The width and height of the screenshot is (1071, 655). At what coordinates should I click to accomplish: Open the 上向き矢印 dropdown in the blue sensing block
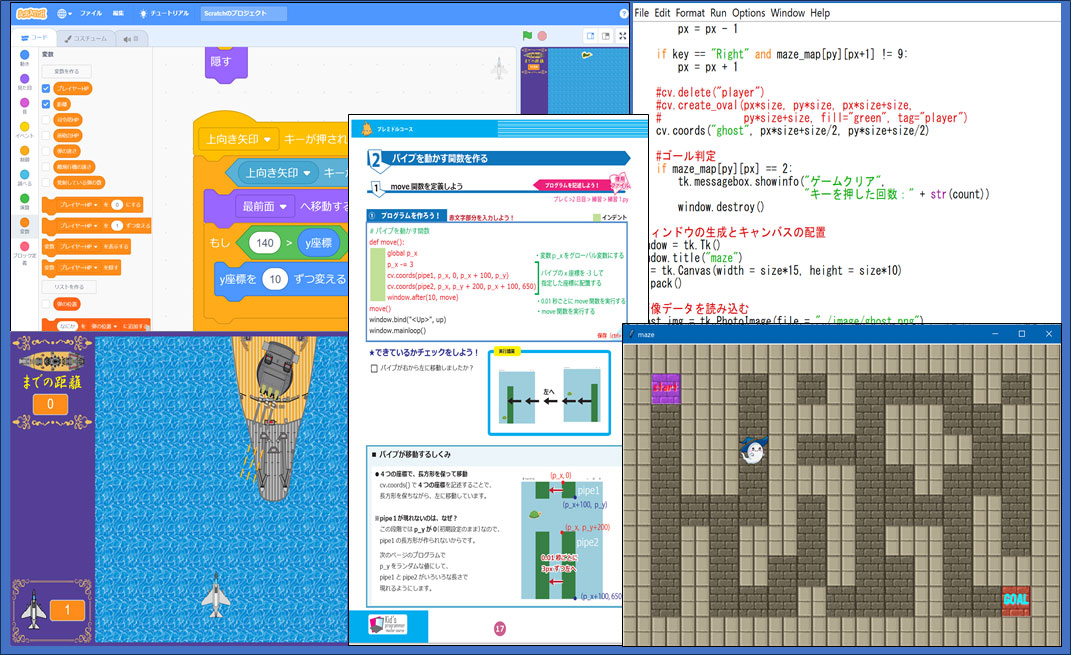tap(278, 173)
